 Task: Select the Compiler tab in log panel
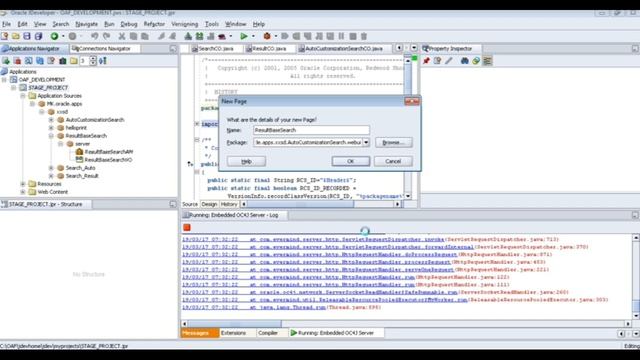click(268, 333)
